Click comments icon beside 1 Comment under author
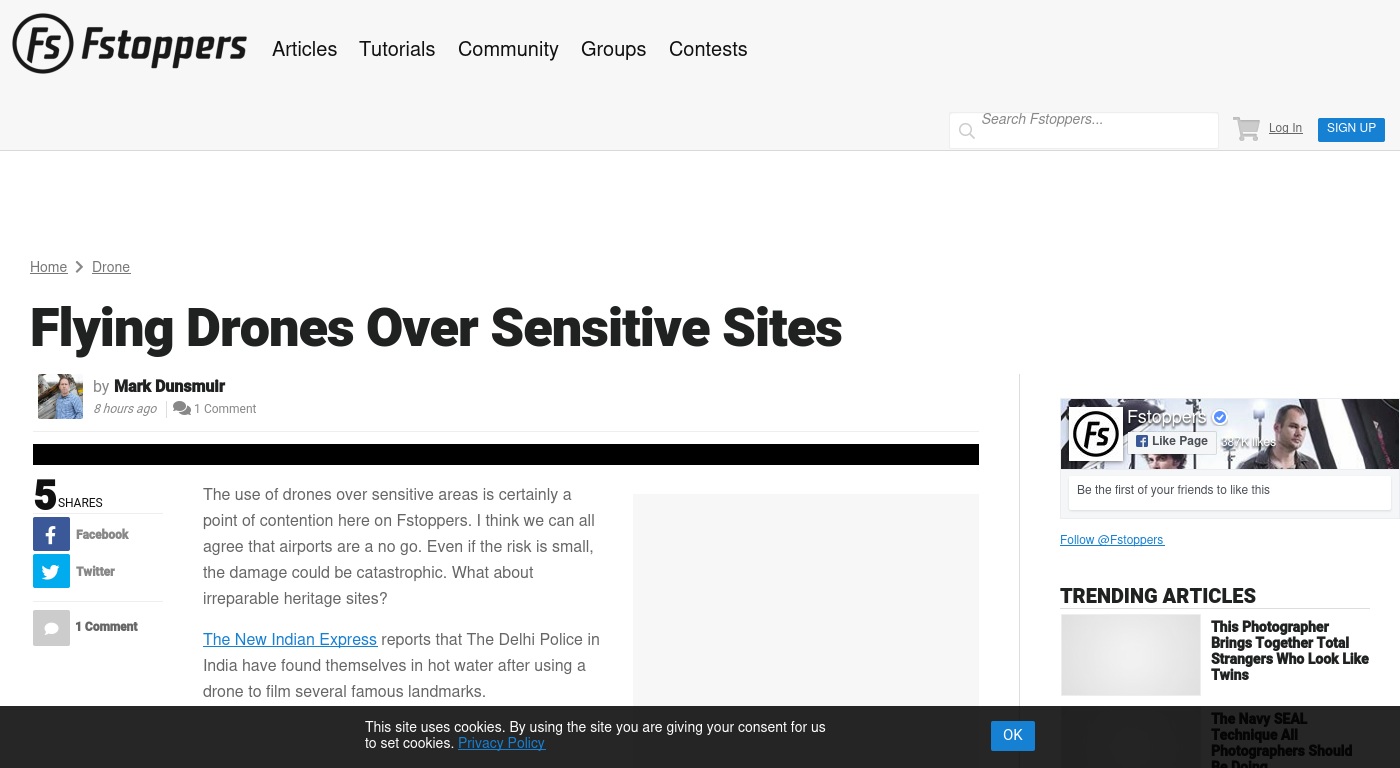Image resolution: width=1400 pixels, height=768 pixels. click(182, 408)
